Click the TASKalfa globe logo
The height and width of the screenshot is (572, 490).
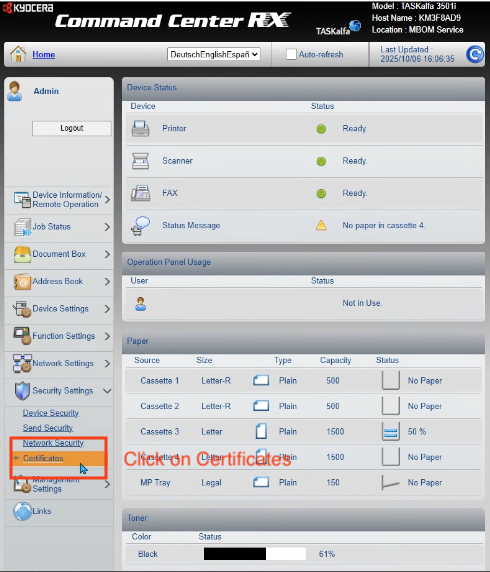pyautogui.click(x=355, y=26)
